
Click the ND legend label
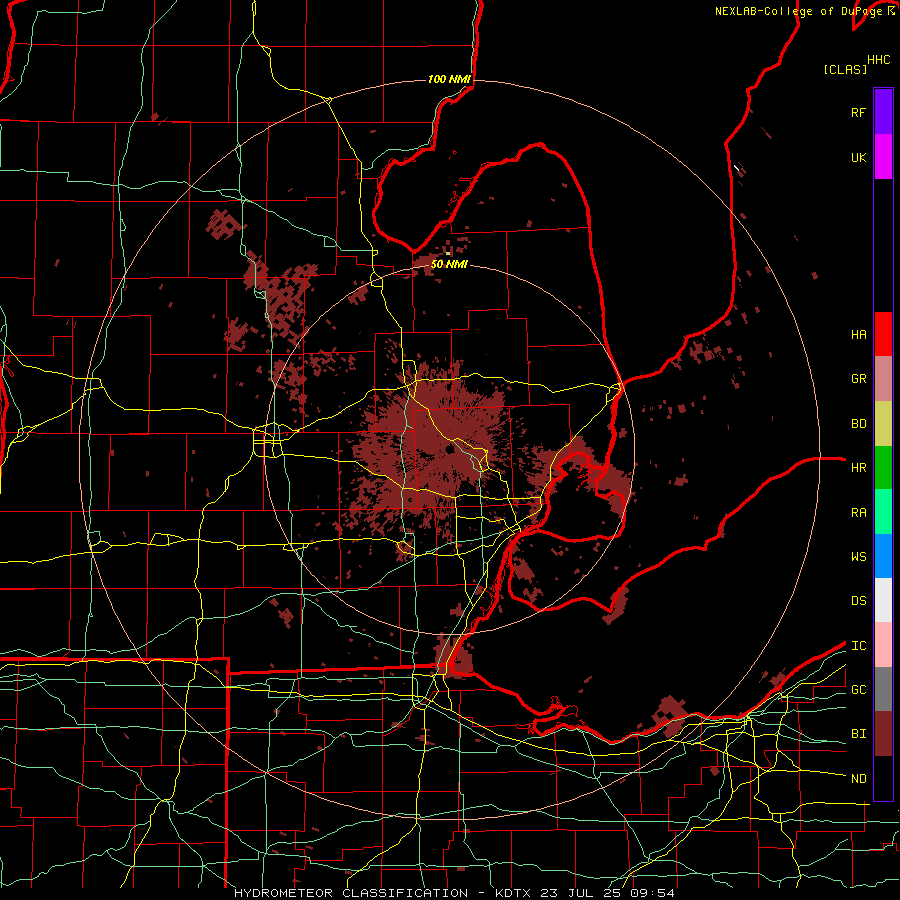click(x=859, y=779)
